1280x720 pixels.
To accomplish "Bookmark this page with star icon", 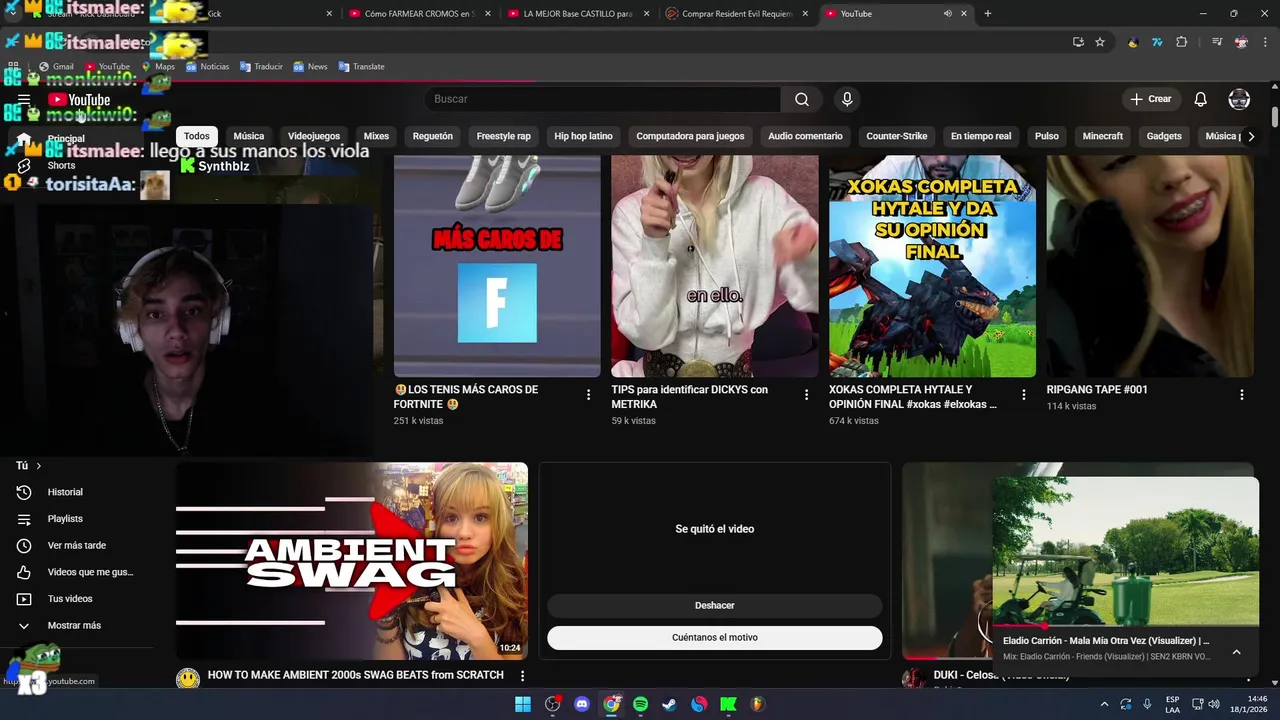I will tap(1100, 42).
